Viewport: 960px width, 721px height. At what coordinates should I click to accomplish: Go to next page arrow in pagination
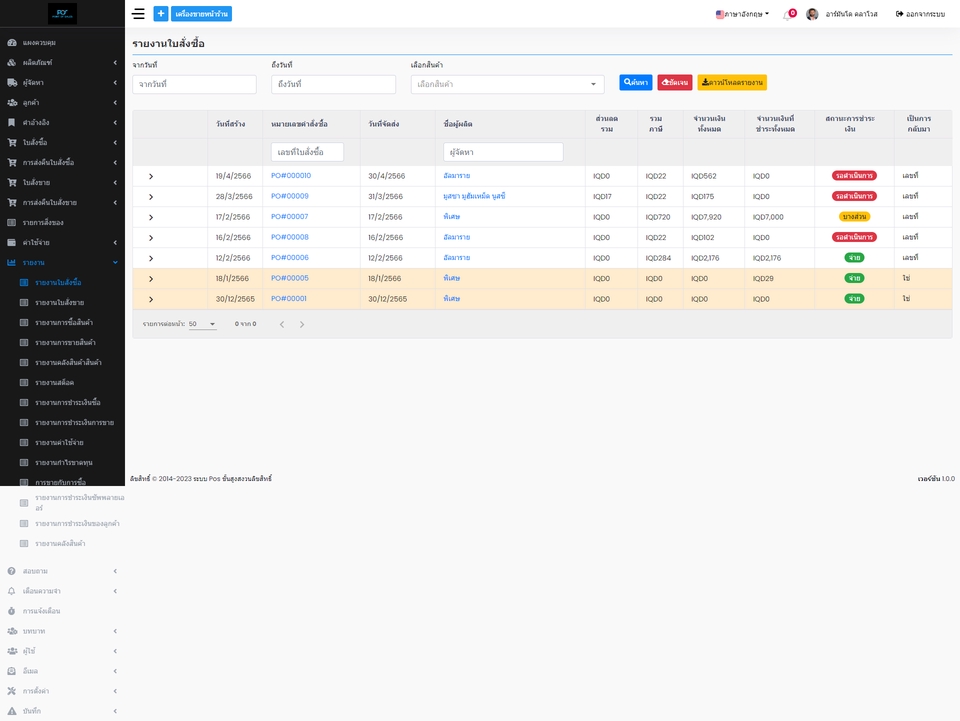click(302, 324)
